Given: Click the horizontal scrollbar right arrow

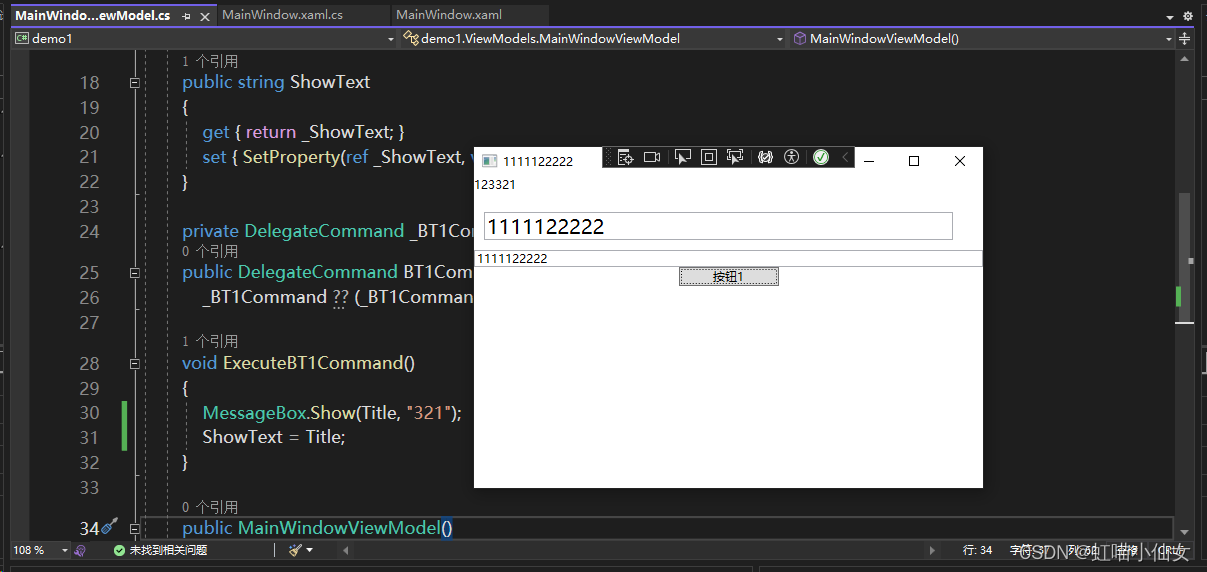Looking at the screenshot, I should (933, 550).
